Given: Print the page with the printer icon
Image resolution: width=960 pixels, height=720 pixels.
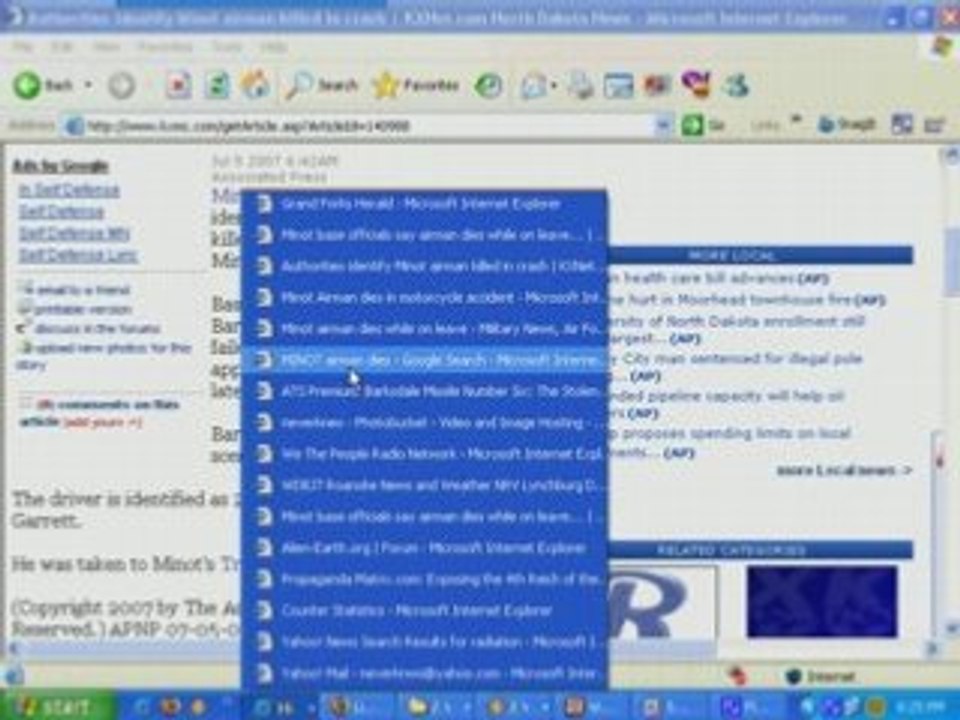Looking at the screenshot, I should 580,86.
